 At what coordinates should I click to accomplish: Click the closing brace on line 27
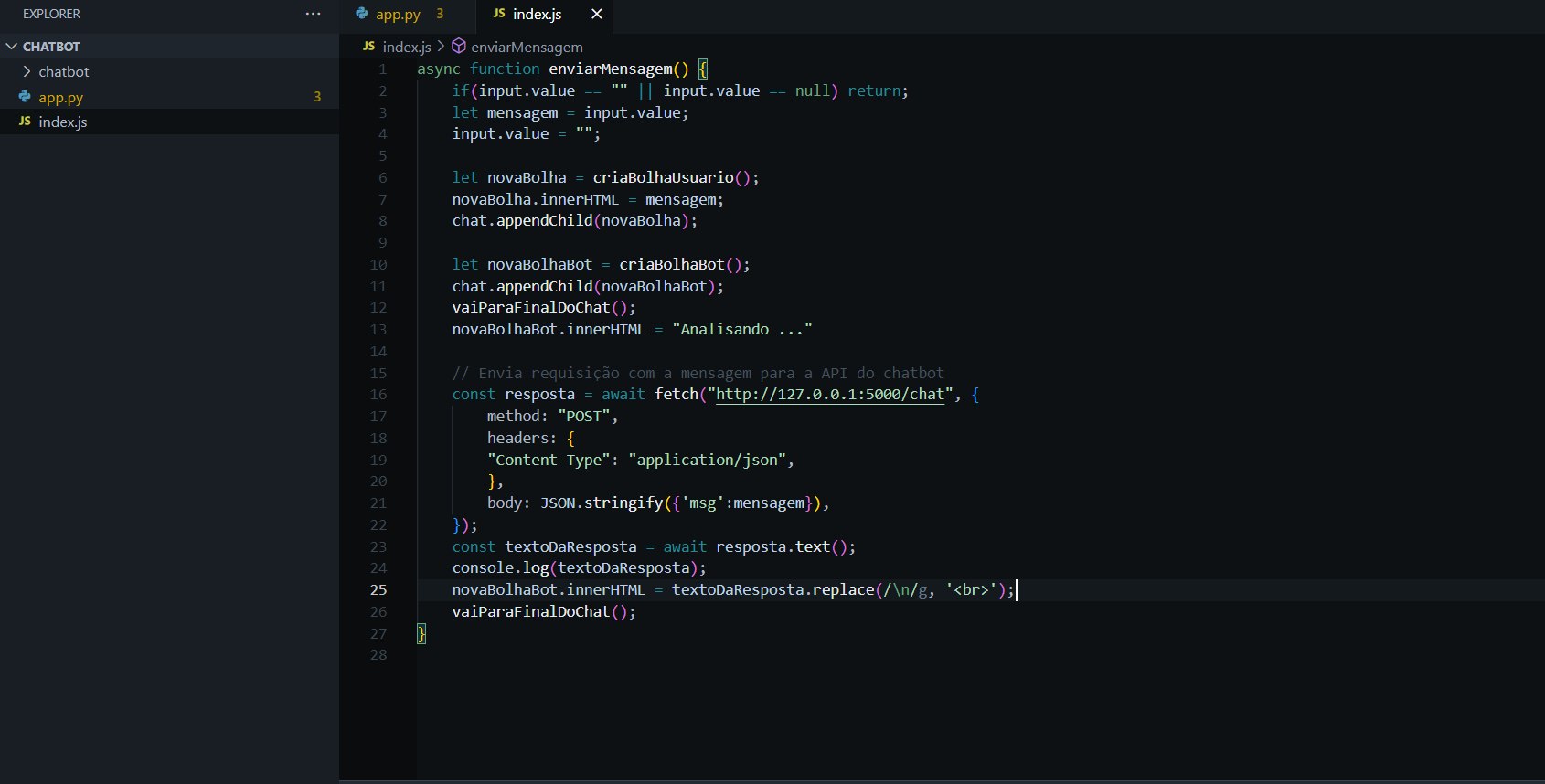(421, 633)
